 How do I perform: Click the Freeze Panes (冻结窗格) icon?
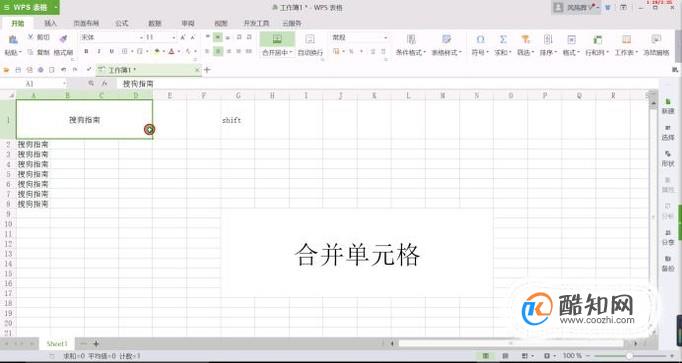tap(656, 39)
